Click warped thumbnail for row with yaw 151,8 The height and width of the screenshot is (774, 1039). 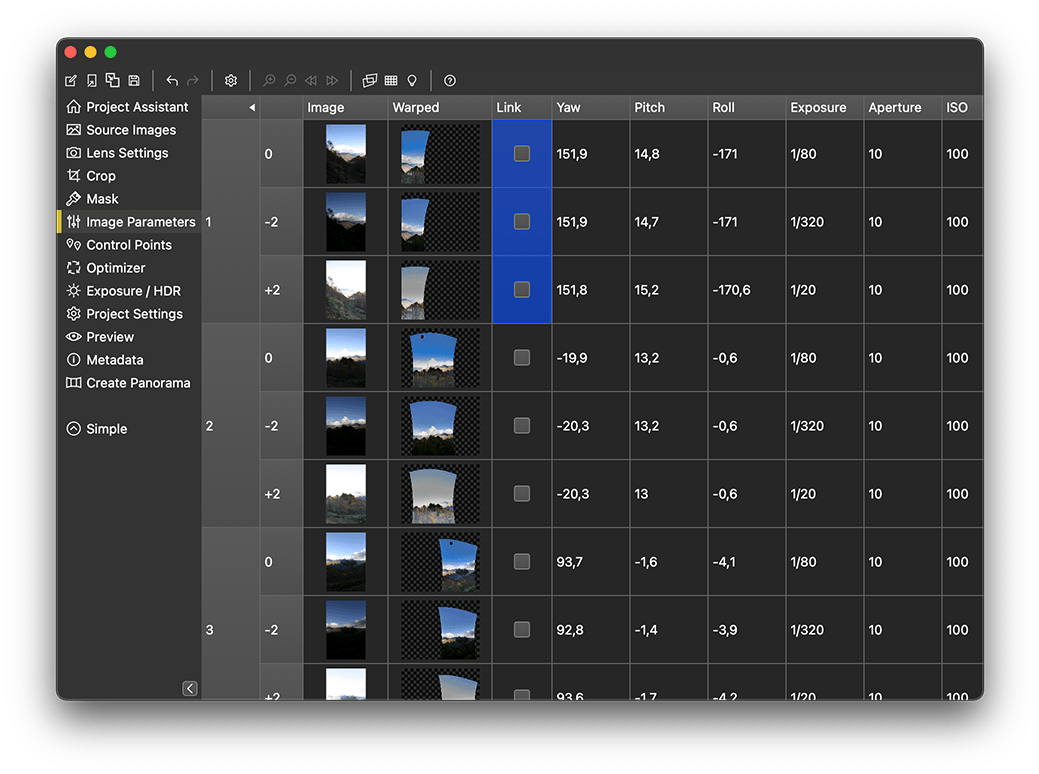pyautogui.click(x=440, y=290)
